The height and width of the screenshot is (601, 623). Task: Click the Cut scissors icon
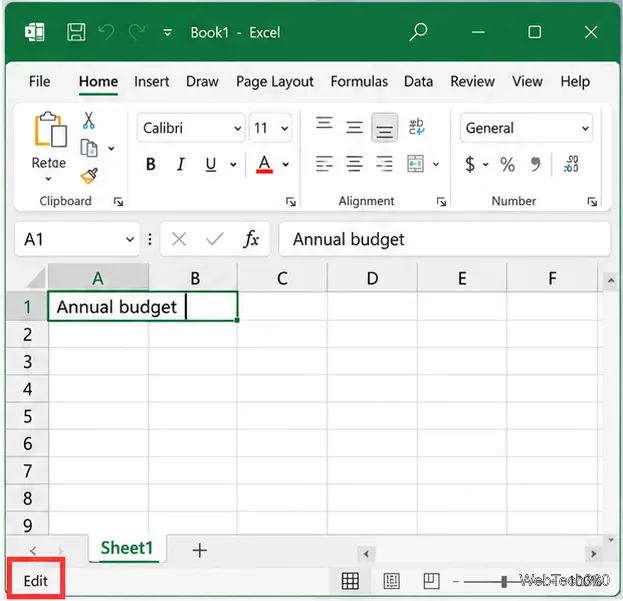(89, 120)
